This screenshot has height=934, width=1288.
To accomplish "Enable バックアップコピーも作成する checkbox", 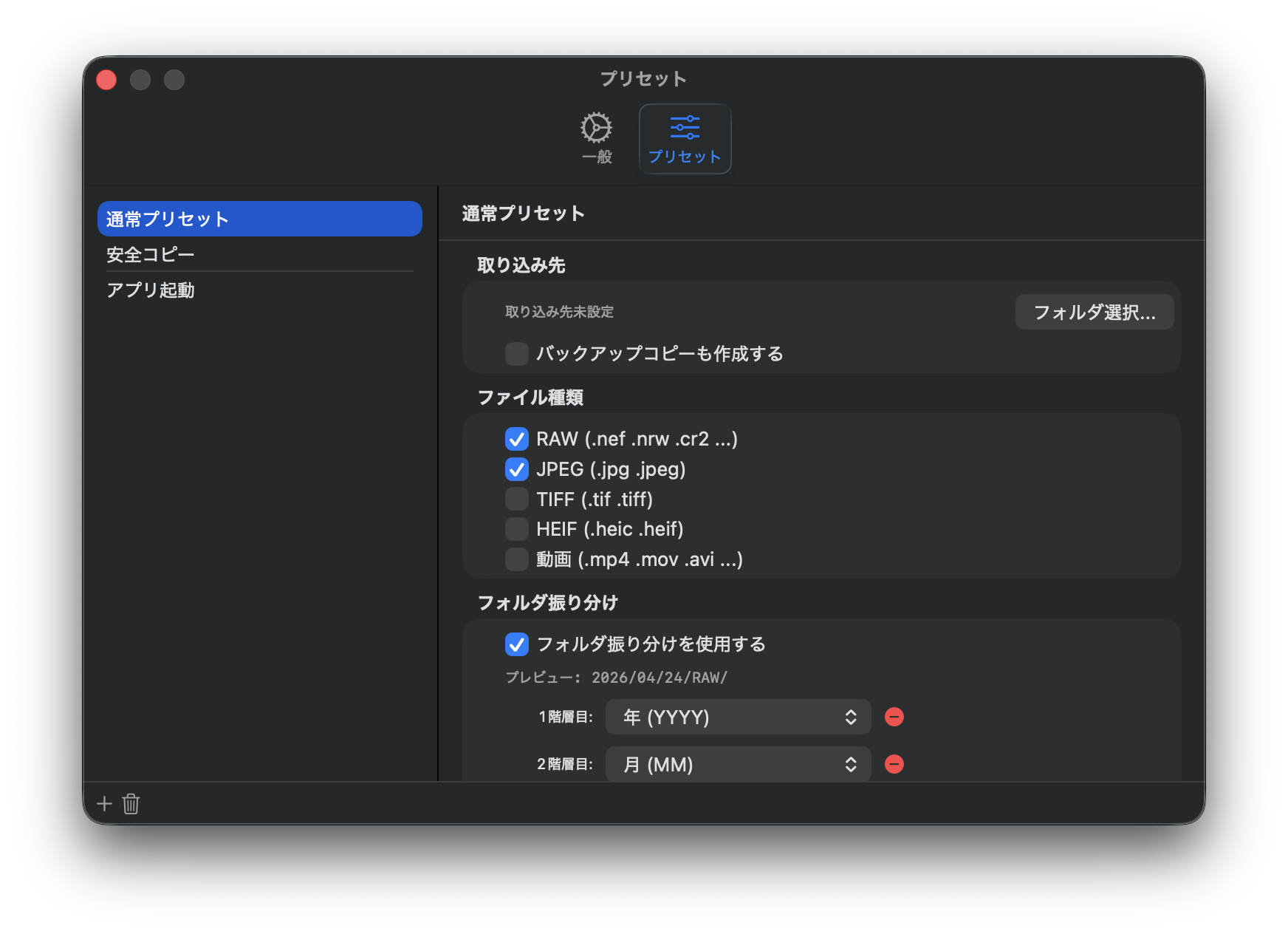I will [516, 354].
